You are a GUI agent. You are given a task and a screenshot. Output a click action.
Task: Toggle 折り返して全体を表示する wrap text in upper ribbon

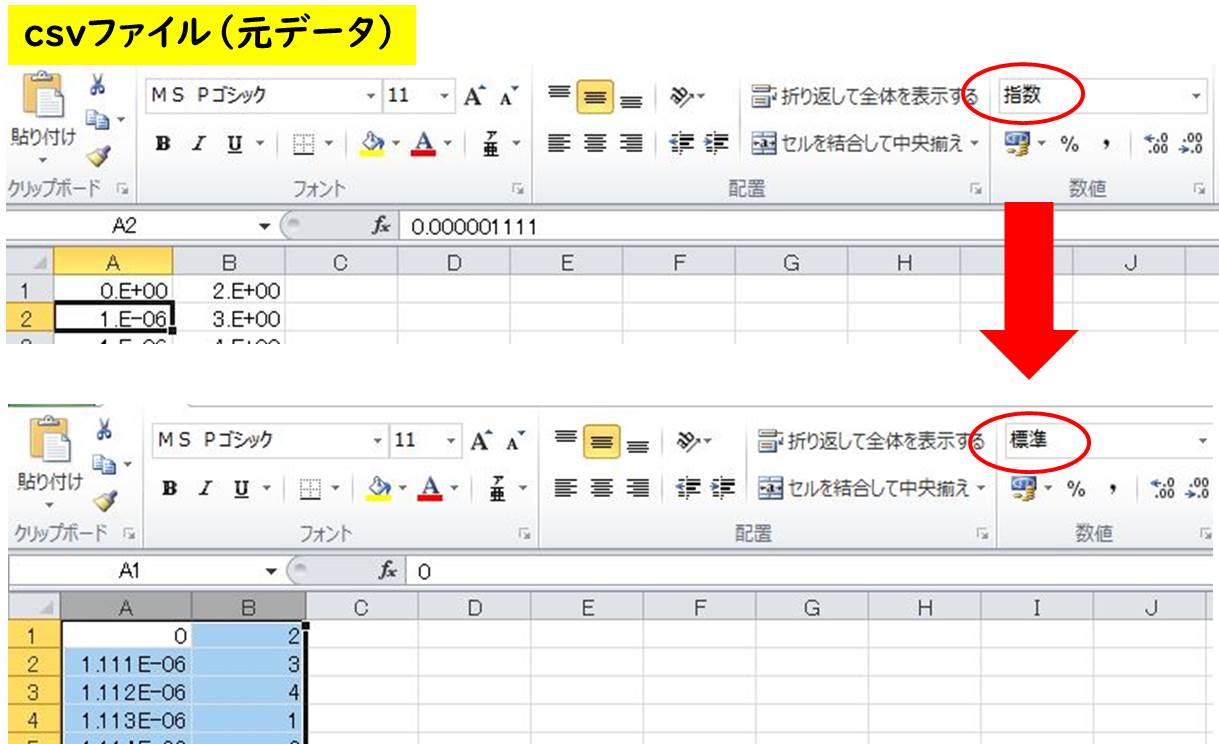(864, 97)
